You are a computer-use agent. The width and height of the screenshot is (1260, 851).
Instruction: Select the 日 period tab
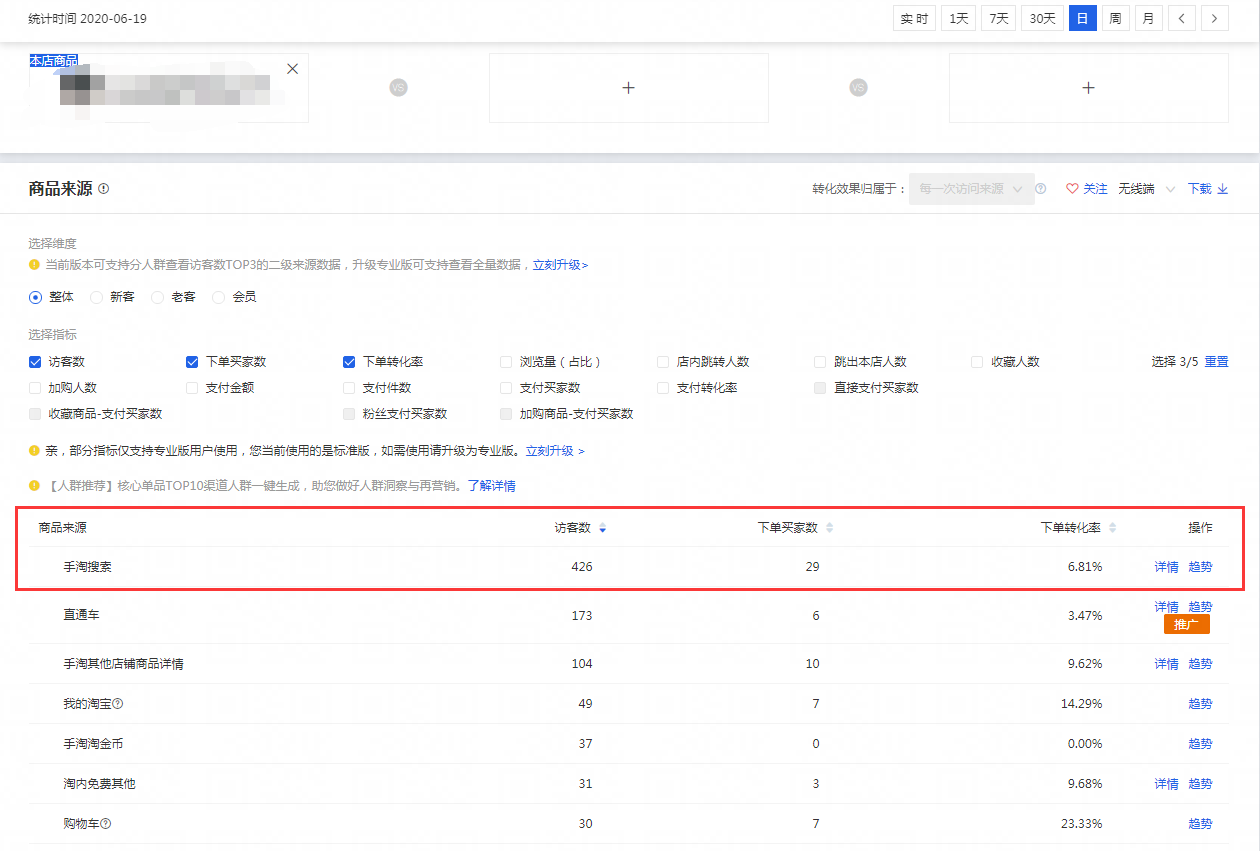pyautogui.click(x=1082, y=18)
